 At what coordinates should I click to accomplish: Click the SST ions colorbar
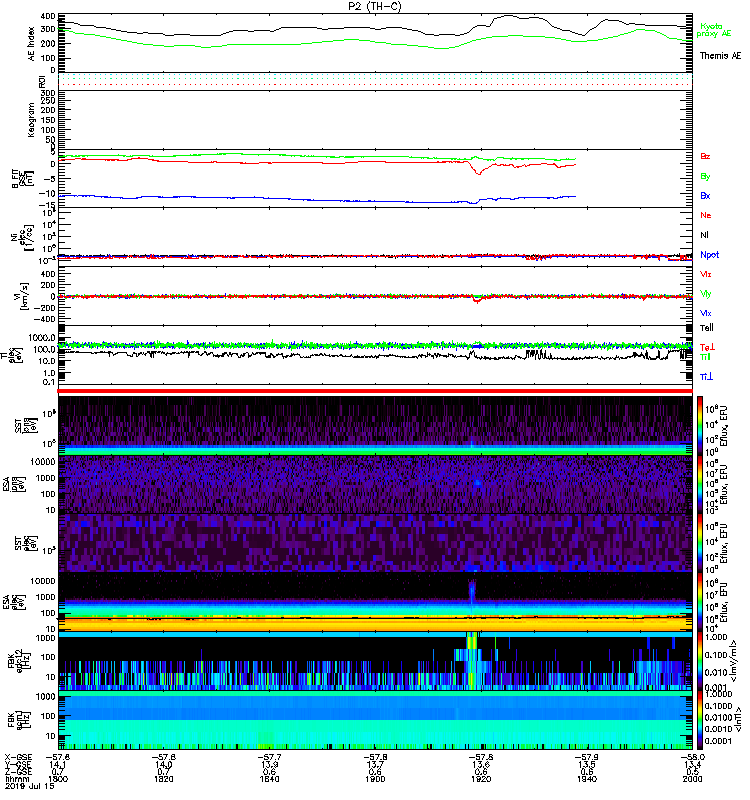pos(700,426)
